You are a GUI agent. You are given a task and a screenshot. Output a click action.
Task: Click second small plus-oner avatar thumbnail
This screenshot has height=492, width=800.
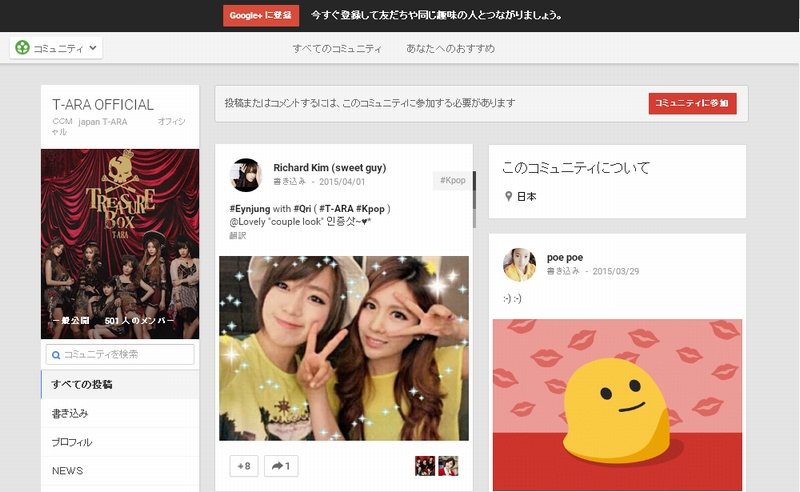448,466
